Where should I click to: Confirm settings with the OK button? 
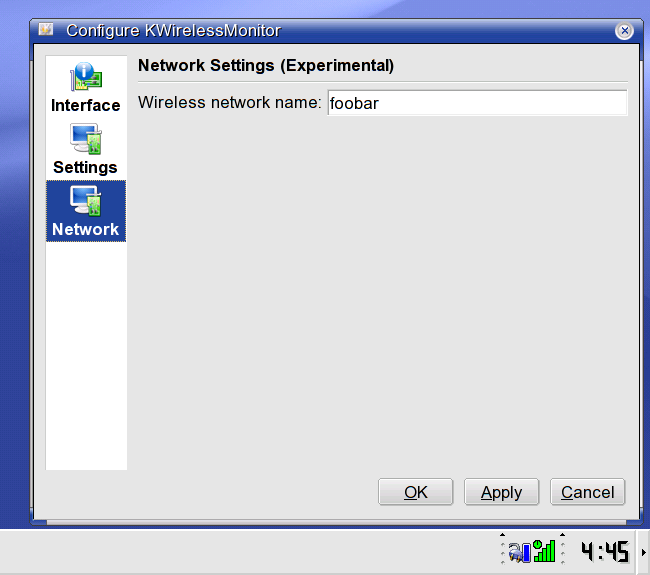(x=415, y=492)
